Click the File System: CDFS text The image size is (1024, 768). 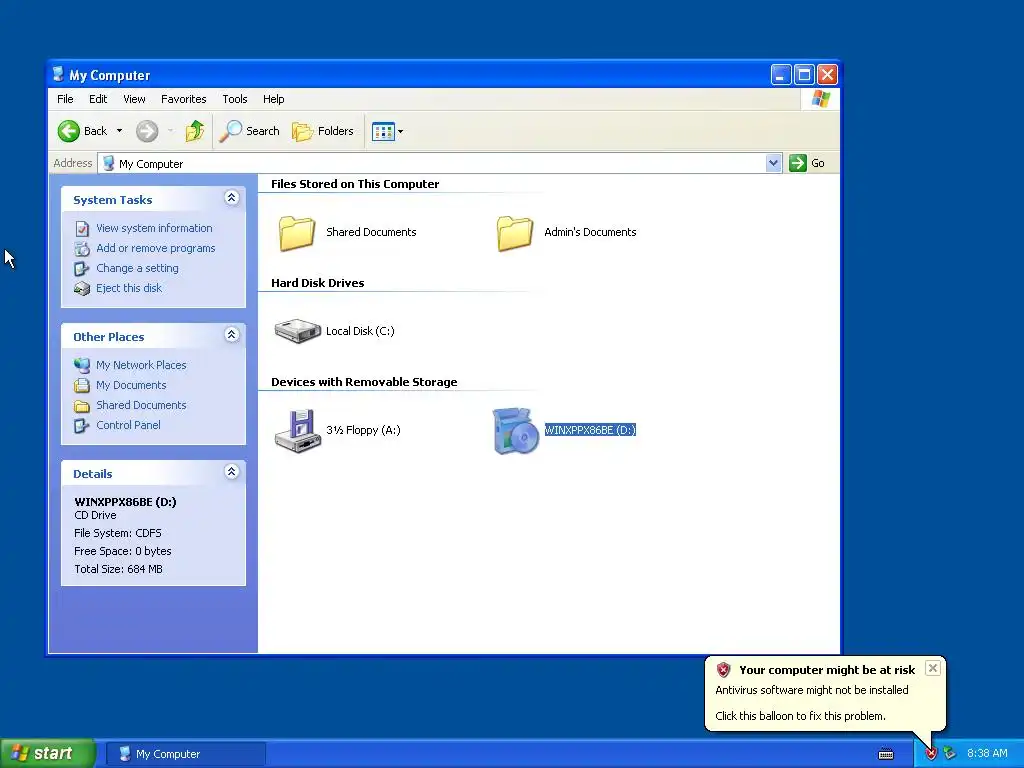tap(118, 533)
